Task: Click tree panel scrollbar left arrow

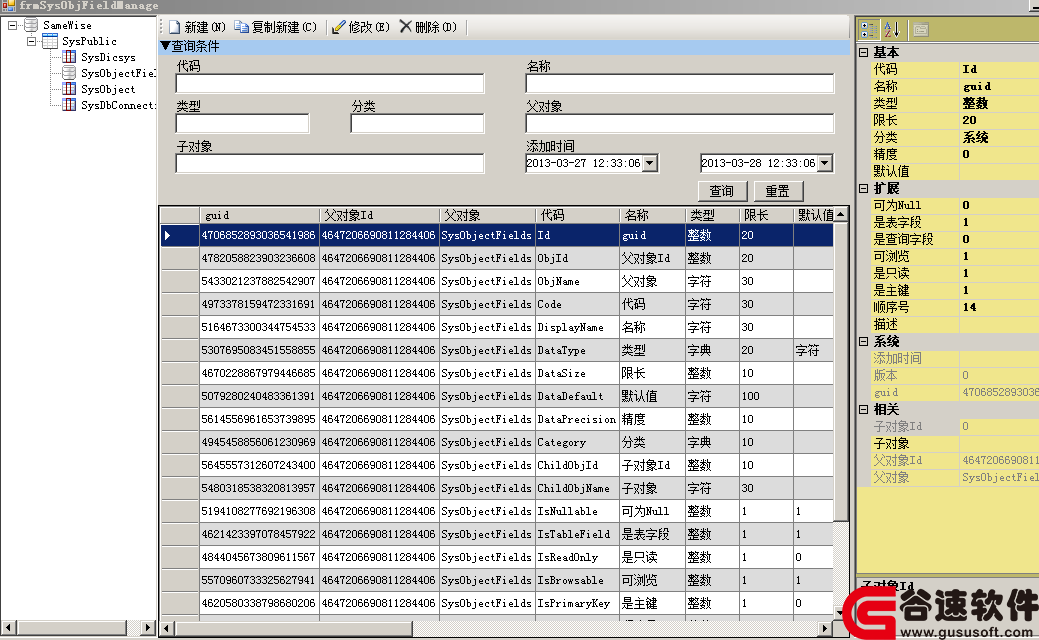Action: tap(9, 627)
